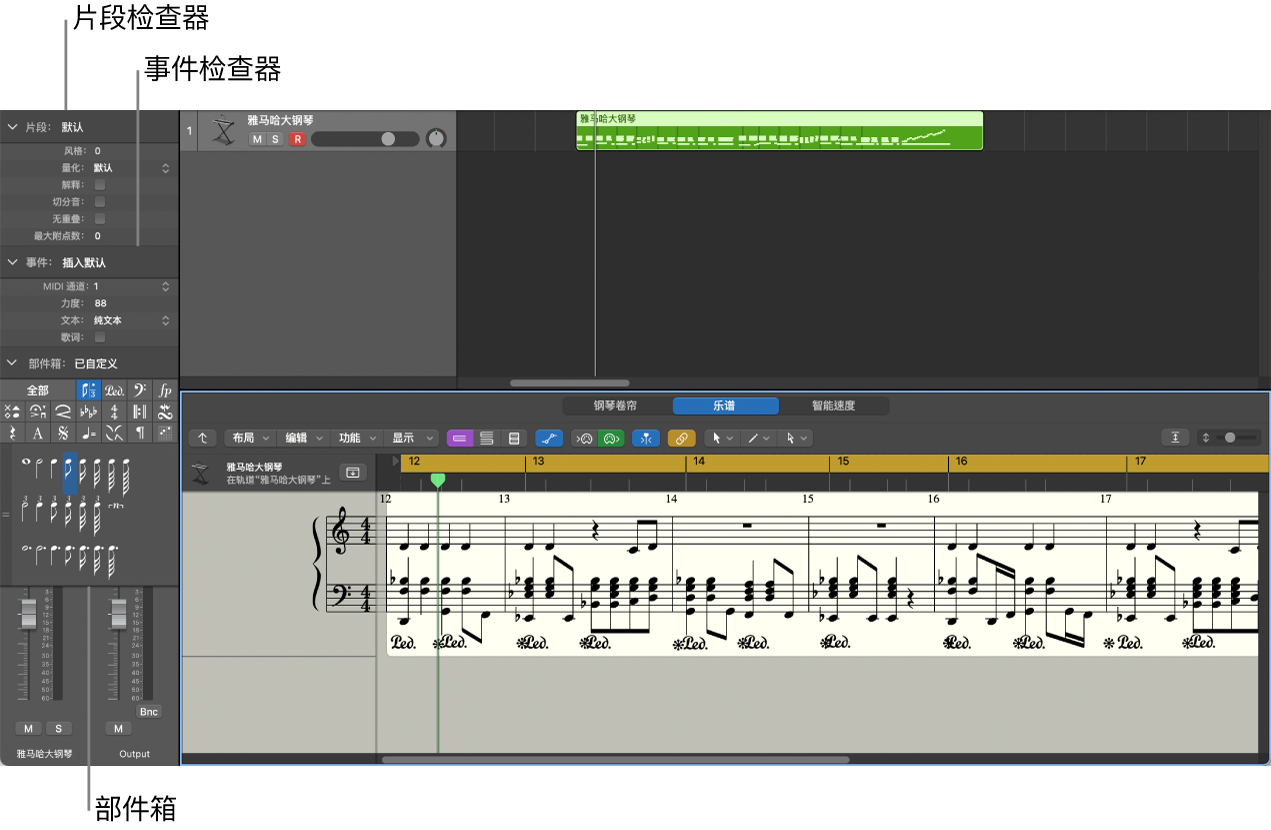The width and height of the screenshot is (1271, 830).
Task: Click the green 雅马哈大钢琴 MIDI region
Action: click(780, 130)
